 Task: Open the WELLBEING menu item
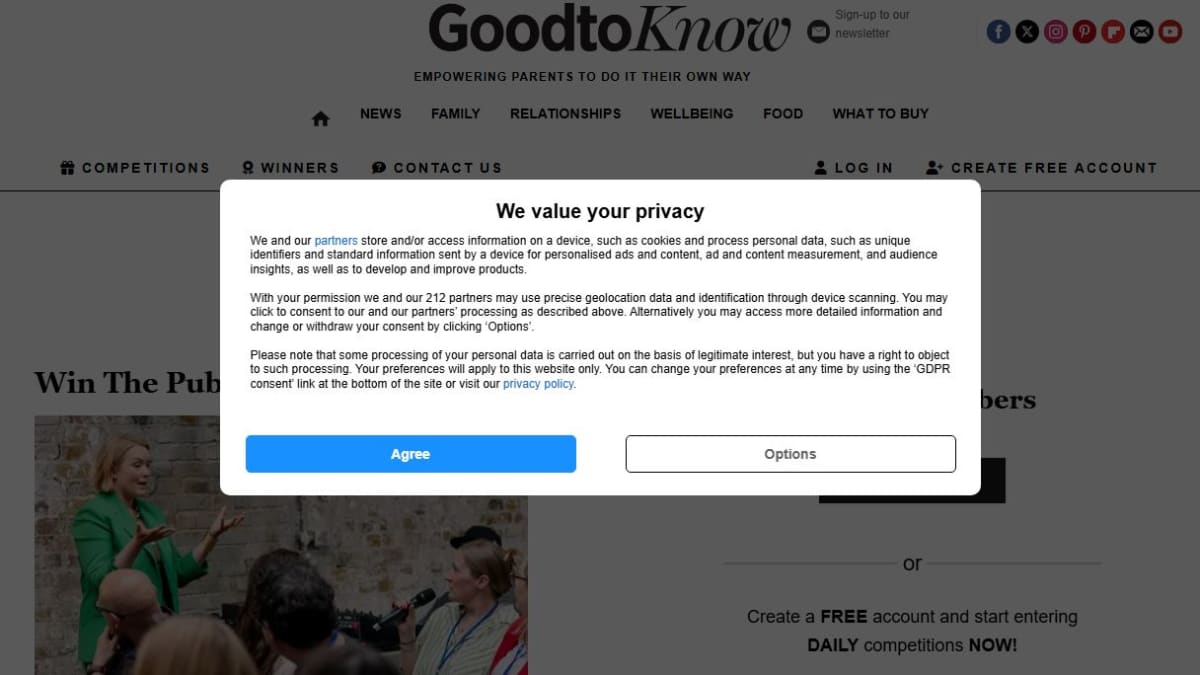tap(692, 114)
